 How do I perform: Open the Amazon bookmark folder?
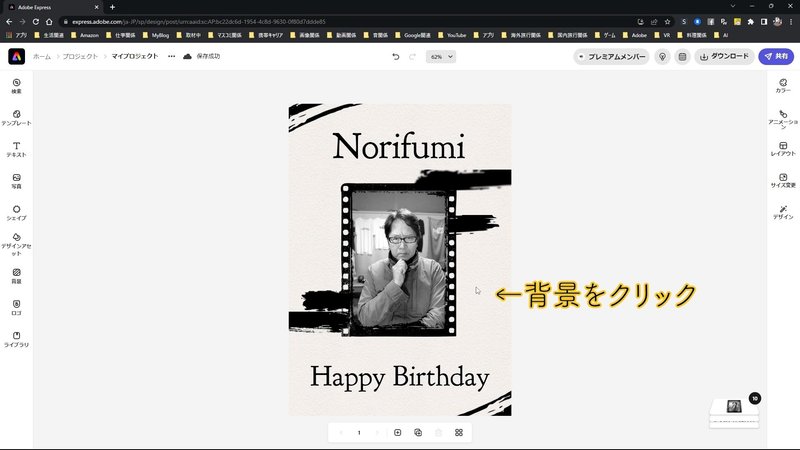85,35
